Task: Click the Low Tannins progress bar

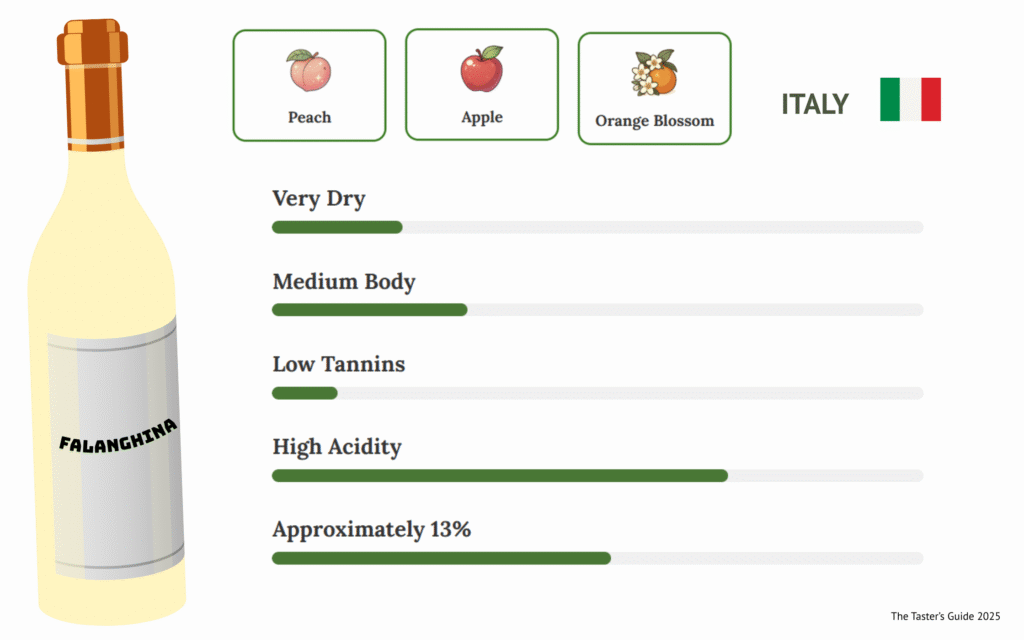Action: [x=597, y=393]
